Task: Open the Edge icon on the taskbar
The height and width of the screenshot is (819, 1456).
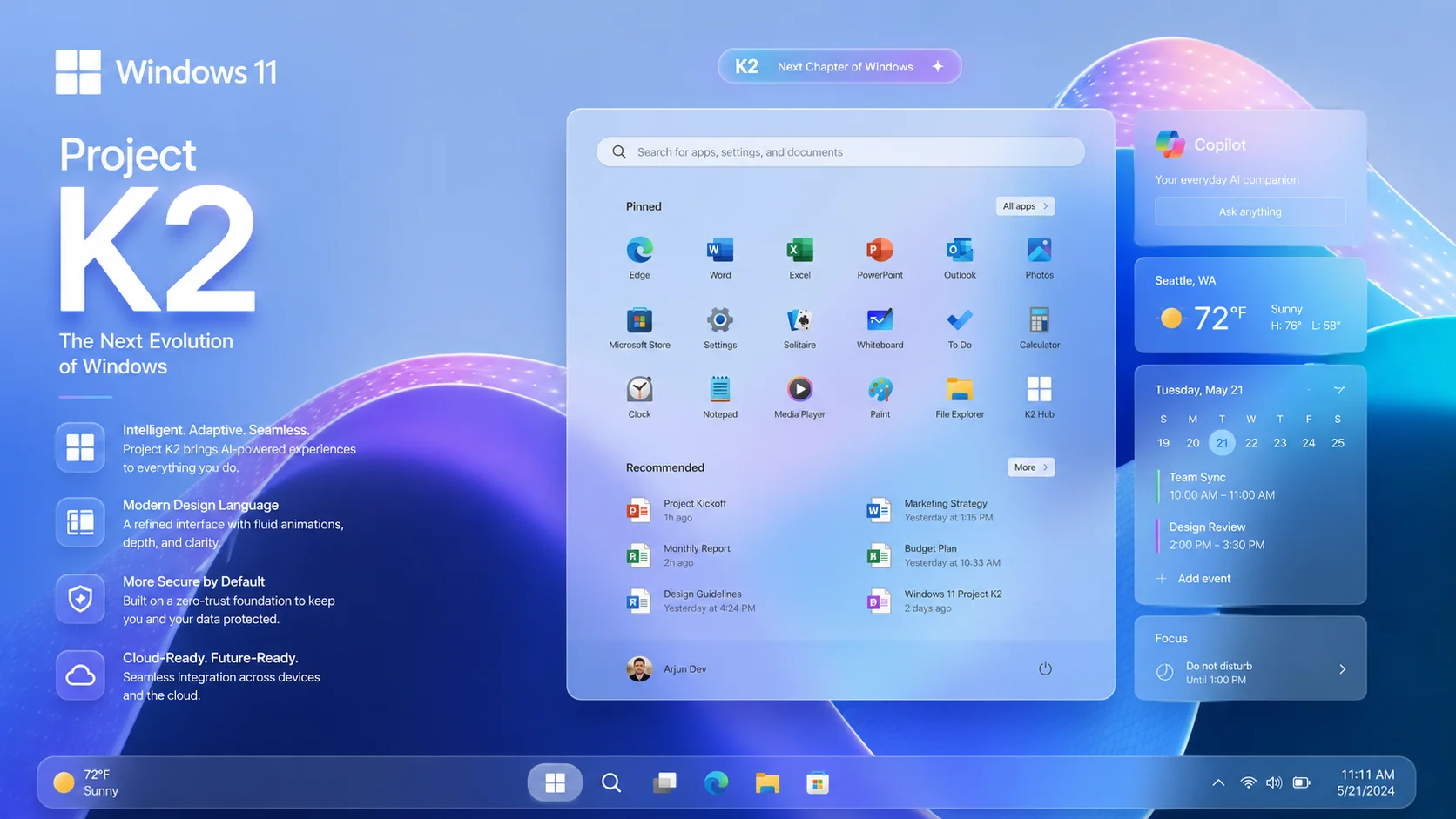Action: point(716,782)
